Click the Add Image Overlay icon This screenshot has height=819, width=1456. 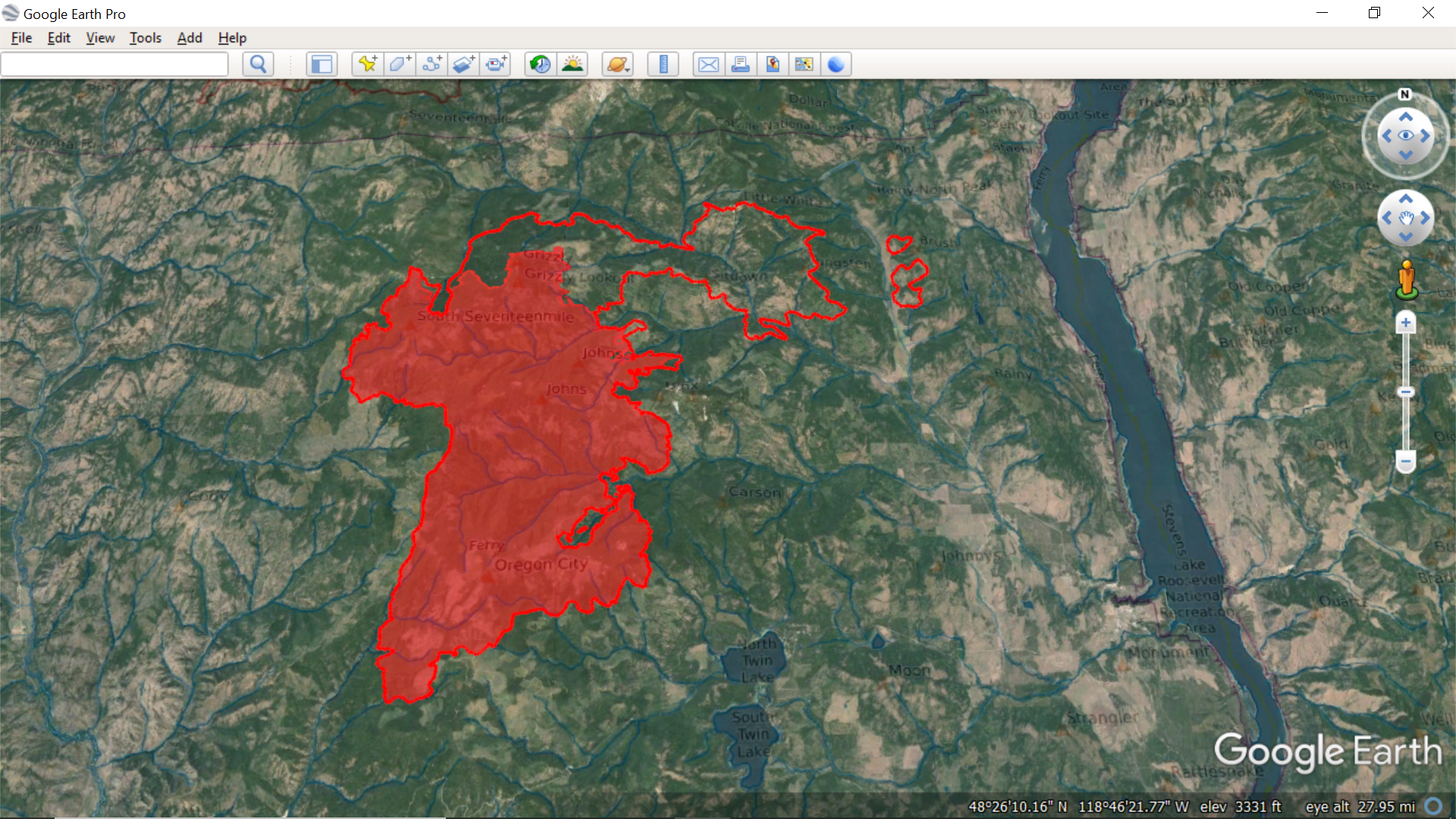(x=464, y=64)
